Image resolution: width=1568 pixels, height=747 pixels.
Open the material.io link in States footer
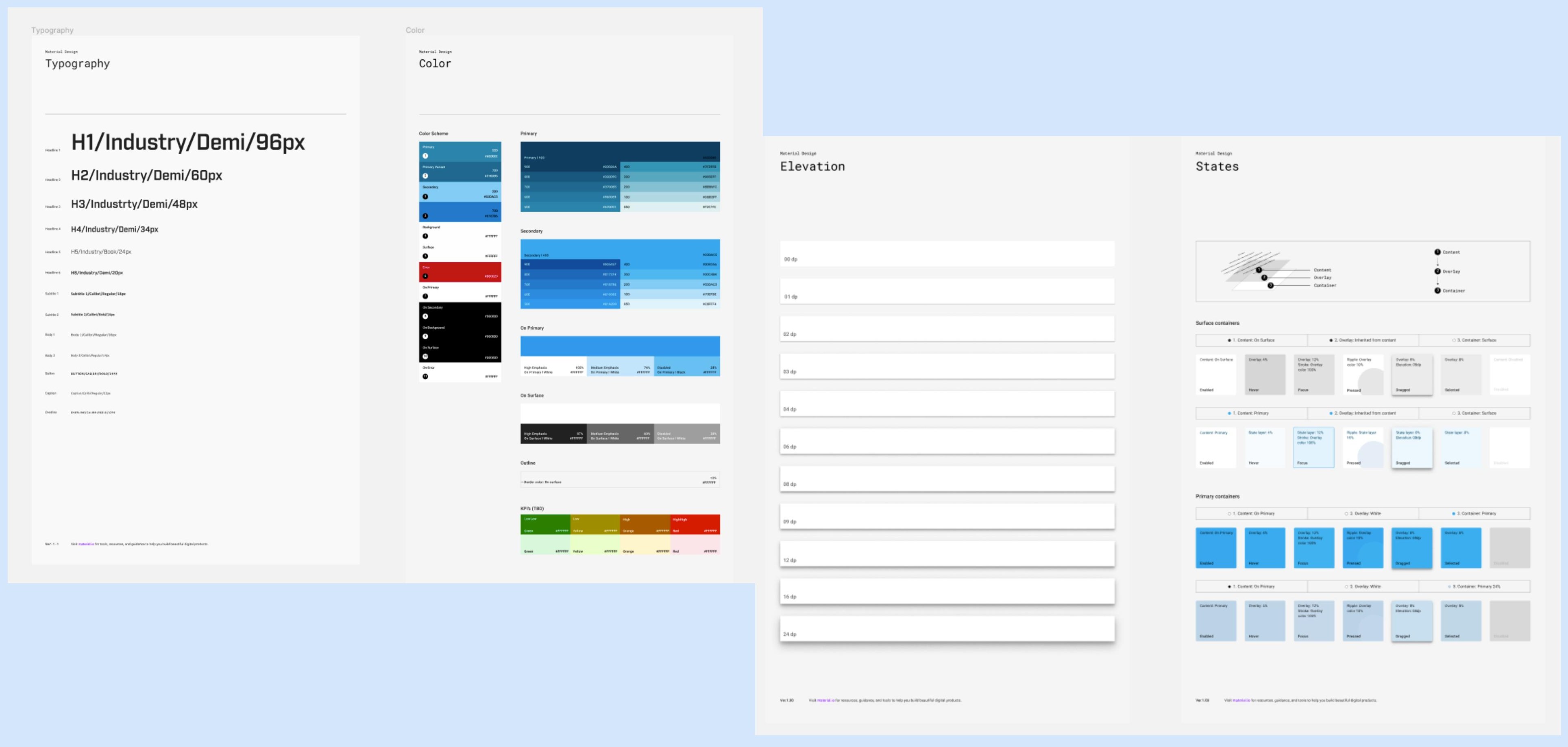click(1242, 700)
